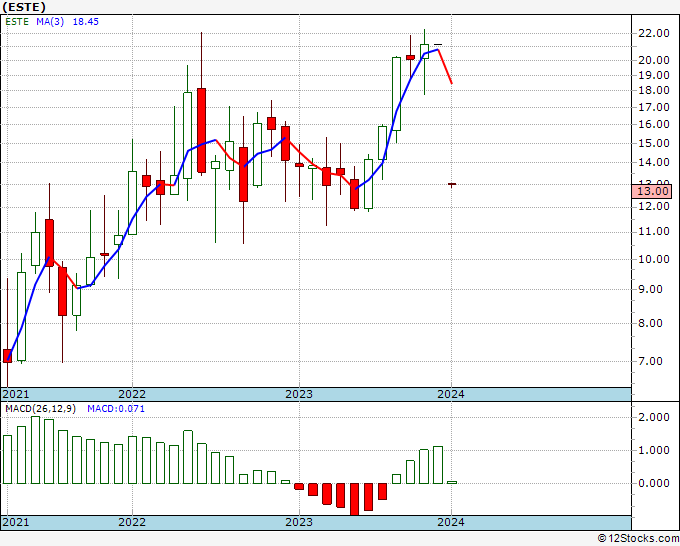Click 2024 on the price chart timeline
The image size is (680, 546).
(451, 394)
